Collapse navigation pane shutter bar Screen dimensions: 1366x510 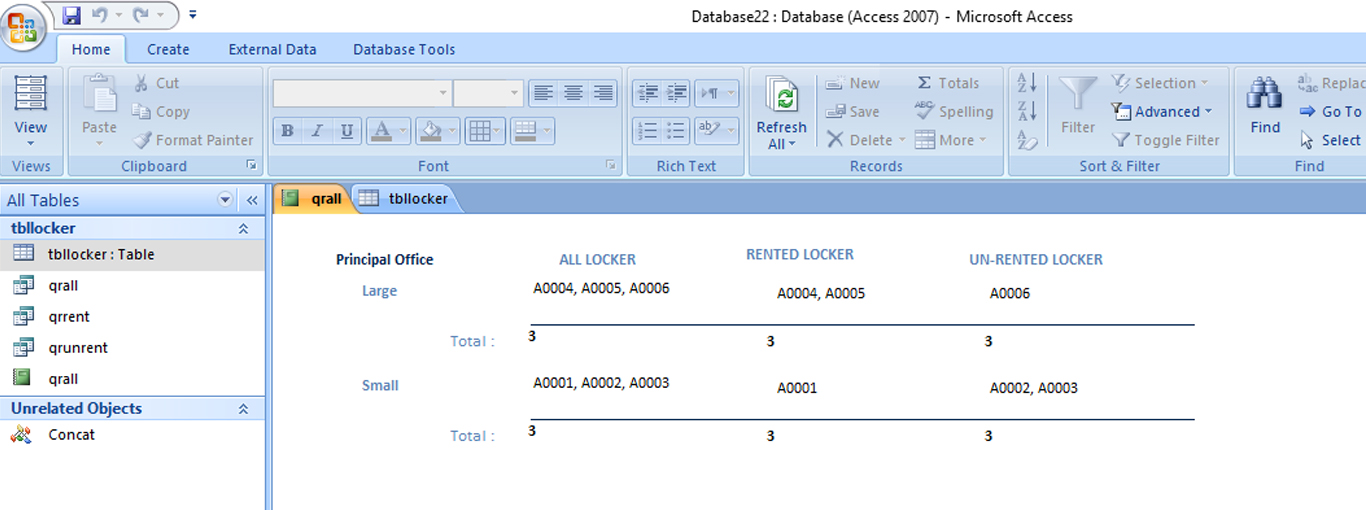252,200
